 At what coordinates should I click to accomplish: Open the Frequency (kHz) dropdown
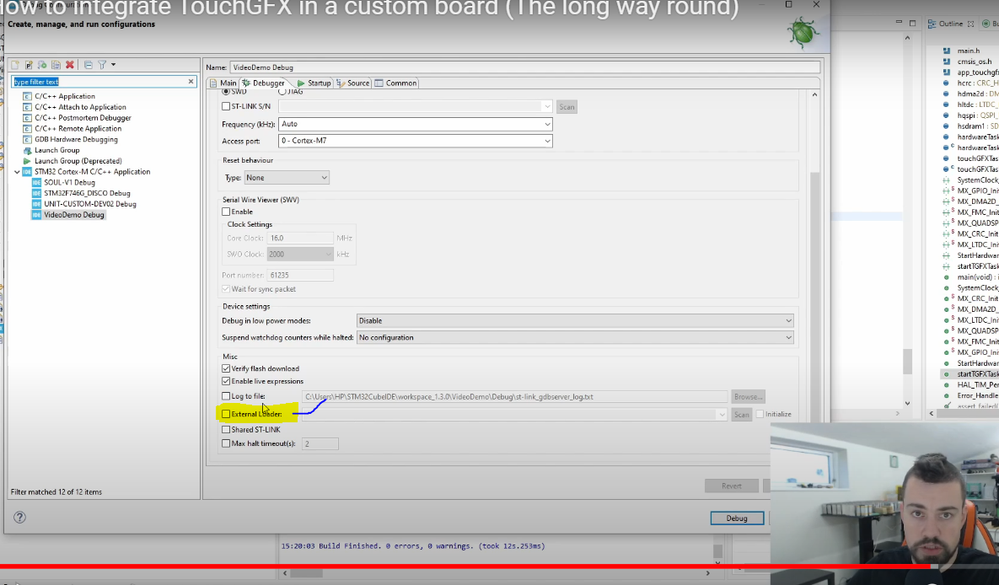(x=415, y=124)
